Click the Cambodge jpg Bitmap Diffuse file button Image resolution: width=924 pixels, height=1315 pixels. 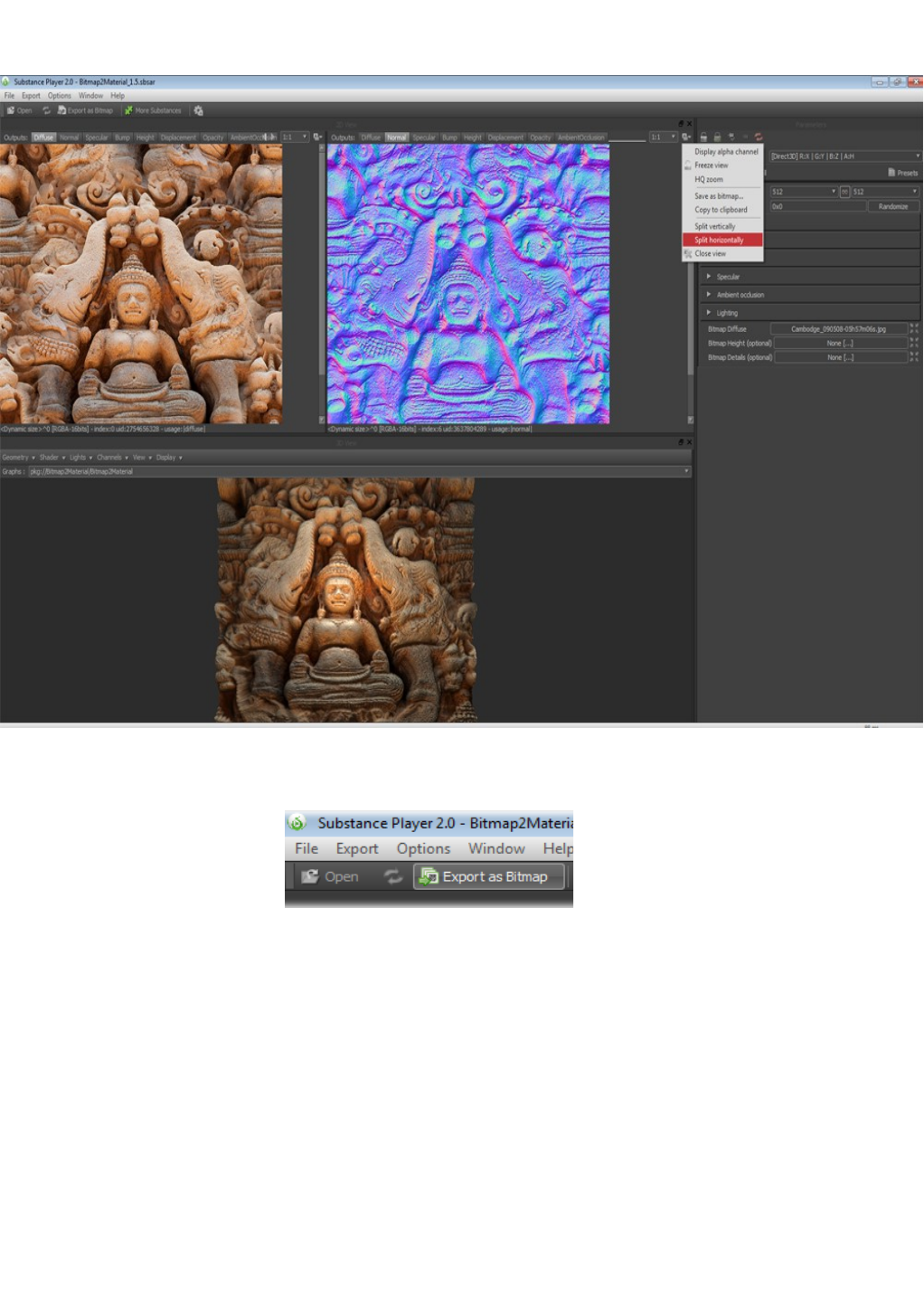[x=838, y=329]
